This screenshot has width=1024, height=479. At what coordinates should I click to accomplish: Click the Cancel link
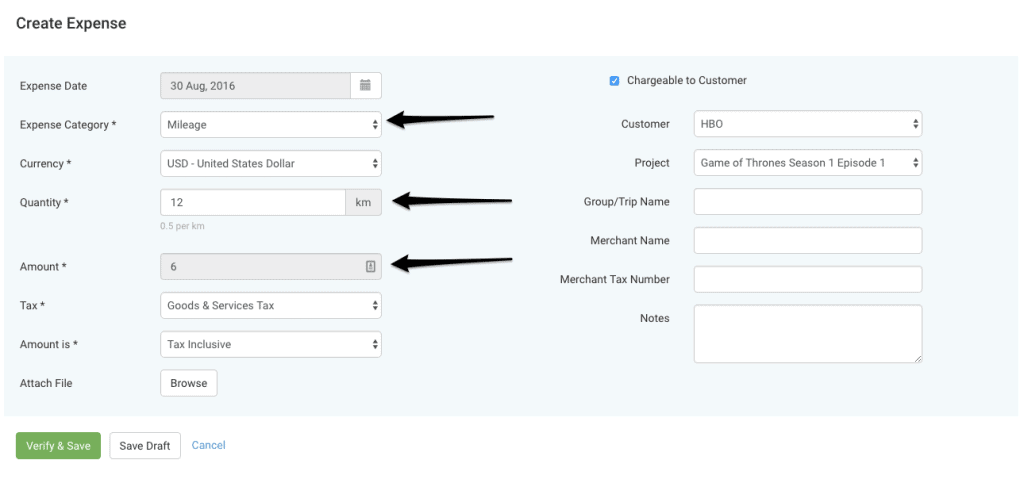(208, 445)
